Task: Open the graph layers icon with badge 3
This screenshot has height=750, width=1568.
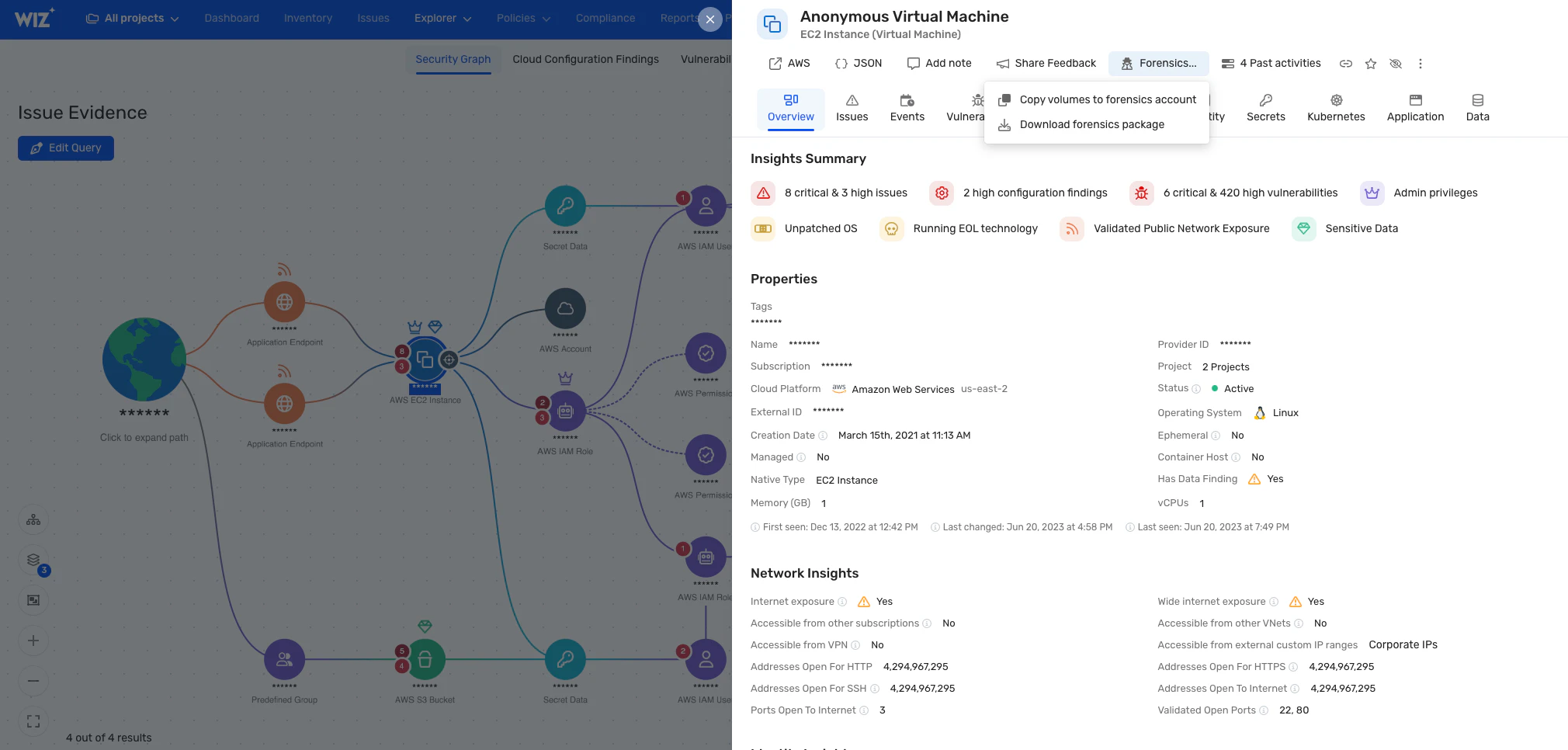Action: coord(33,561)
